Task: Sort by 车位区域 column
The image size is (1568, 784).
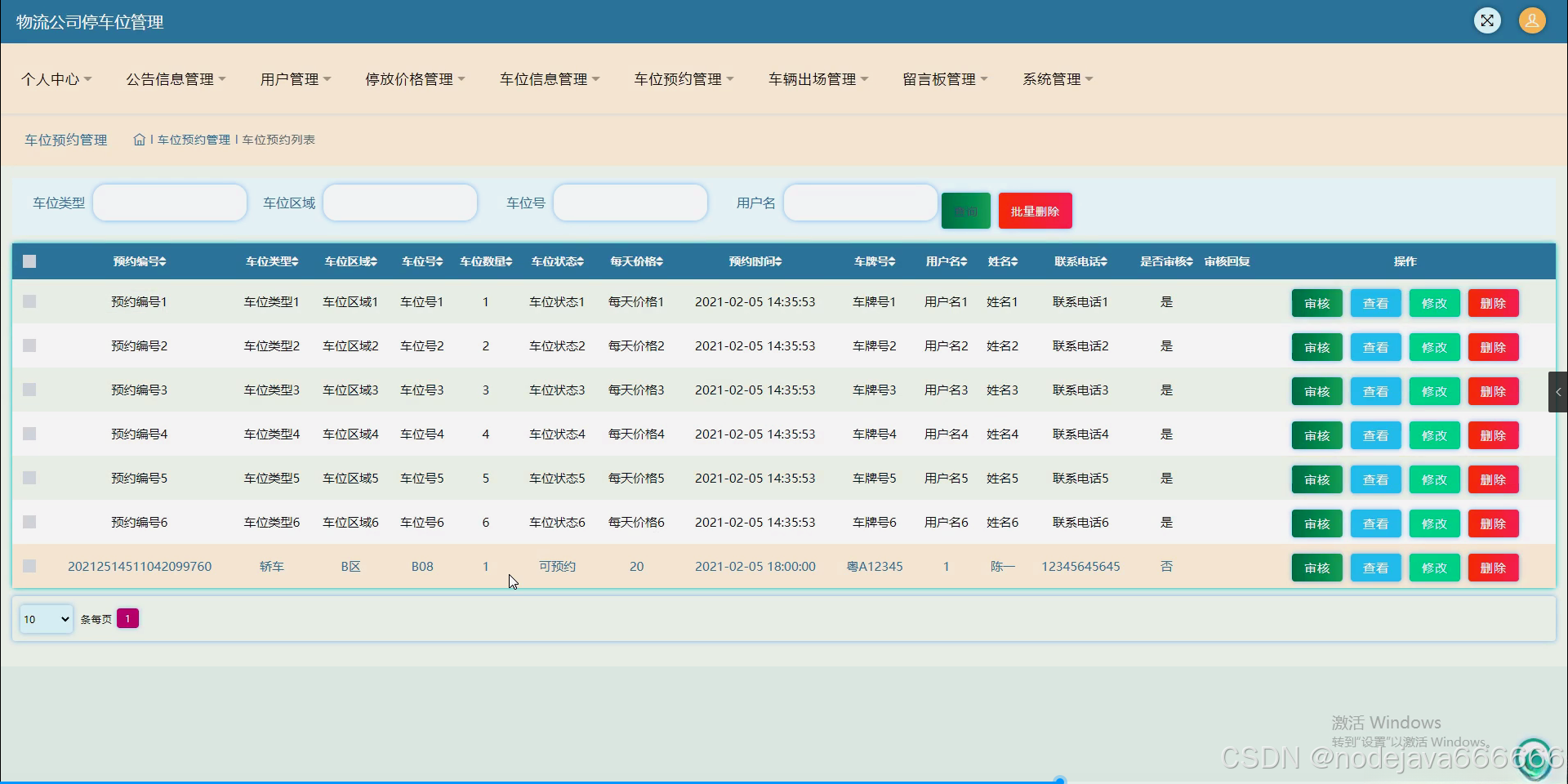Action: [x=350, y=261]
